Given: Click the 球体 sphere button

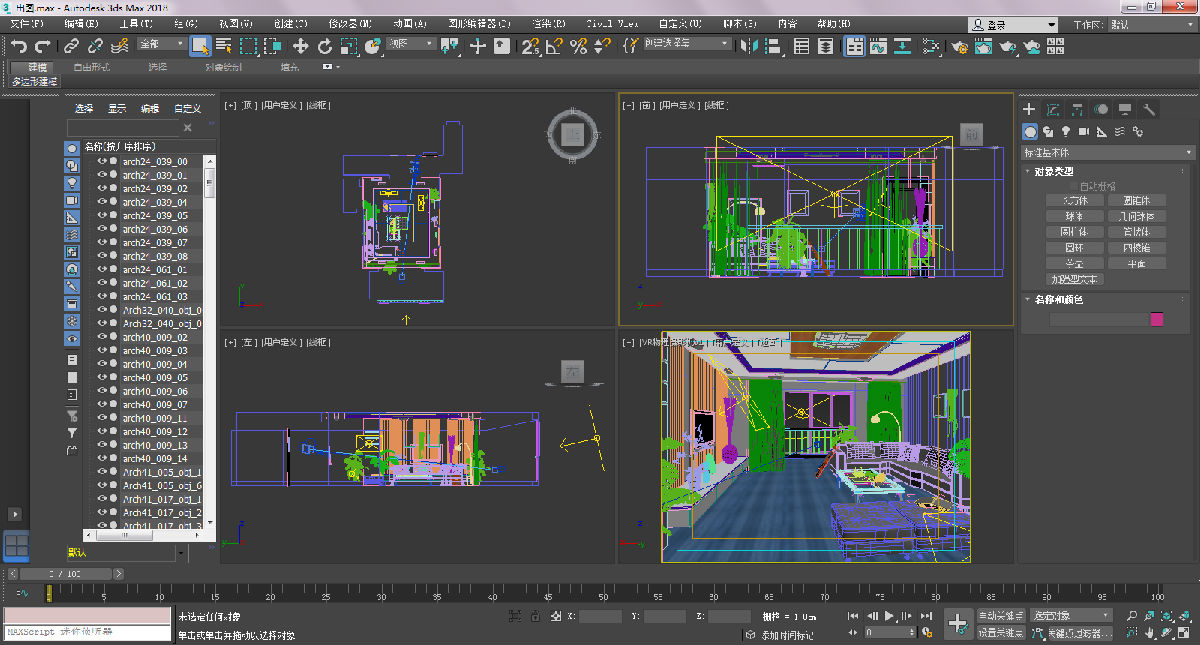Looking at the screenshot, I should pyautogui.click(x=1074, y=216).
